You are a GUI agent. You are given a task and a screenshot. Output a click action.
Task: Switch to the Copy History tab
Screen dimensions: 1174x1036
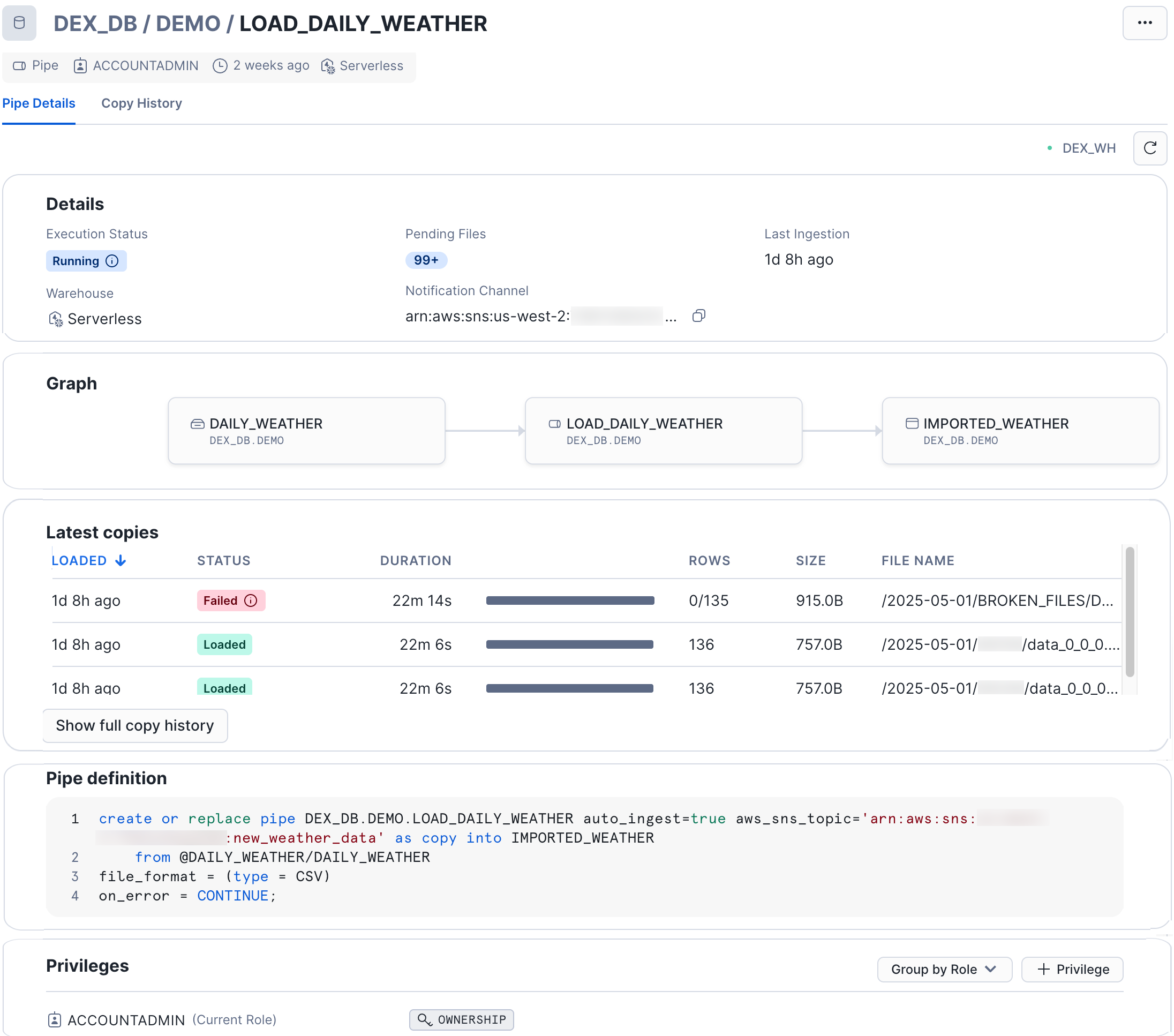(141, 103)
